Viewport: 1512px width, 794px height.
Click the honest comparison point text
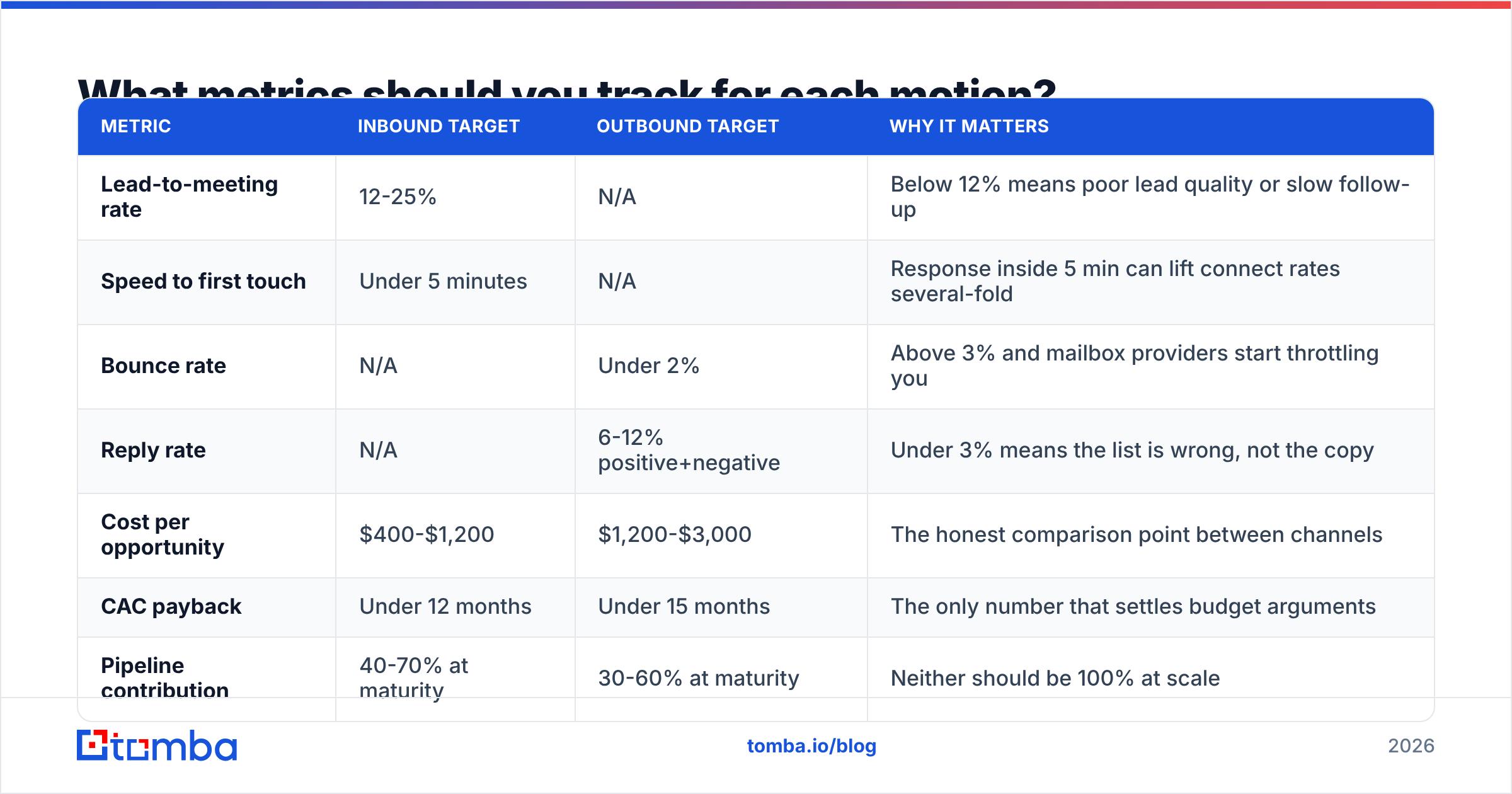(1136, 534)
